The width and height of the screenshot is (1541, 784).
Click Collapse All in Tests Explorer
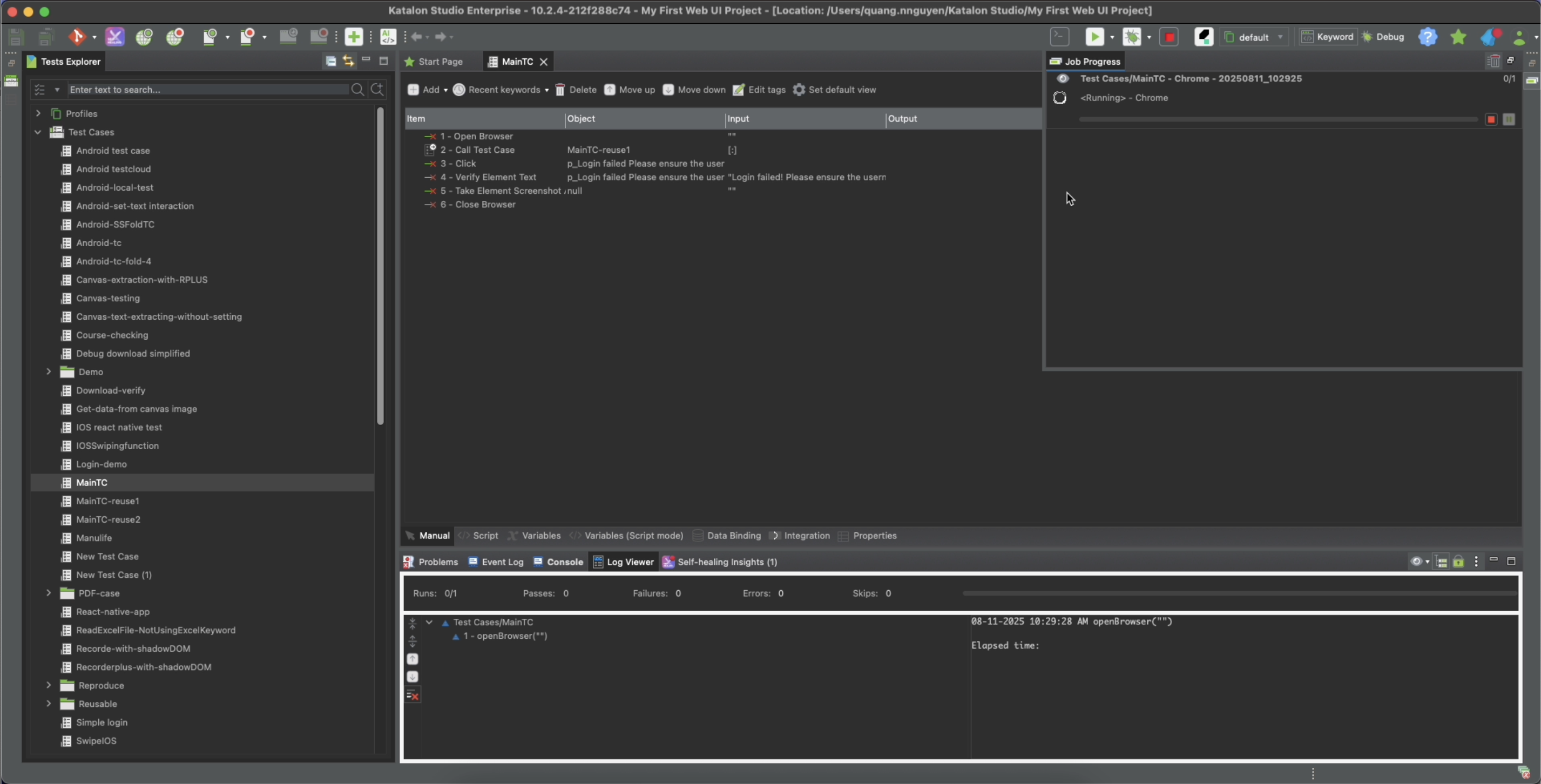331,61
